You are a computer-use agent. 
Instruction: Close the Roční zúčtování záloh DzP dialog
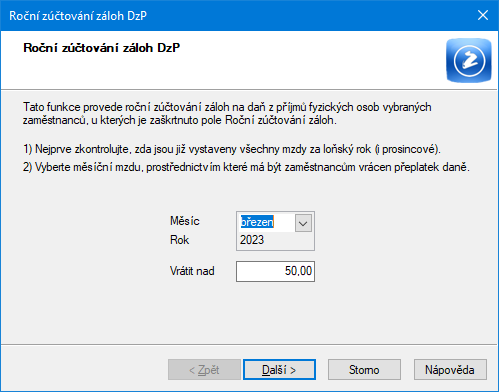pyautogui.click(x=483, y=15)
